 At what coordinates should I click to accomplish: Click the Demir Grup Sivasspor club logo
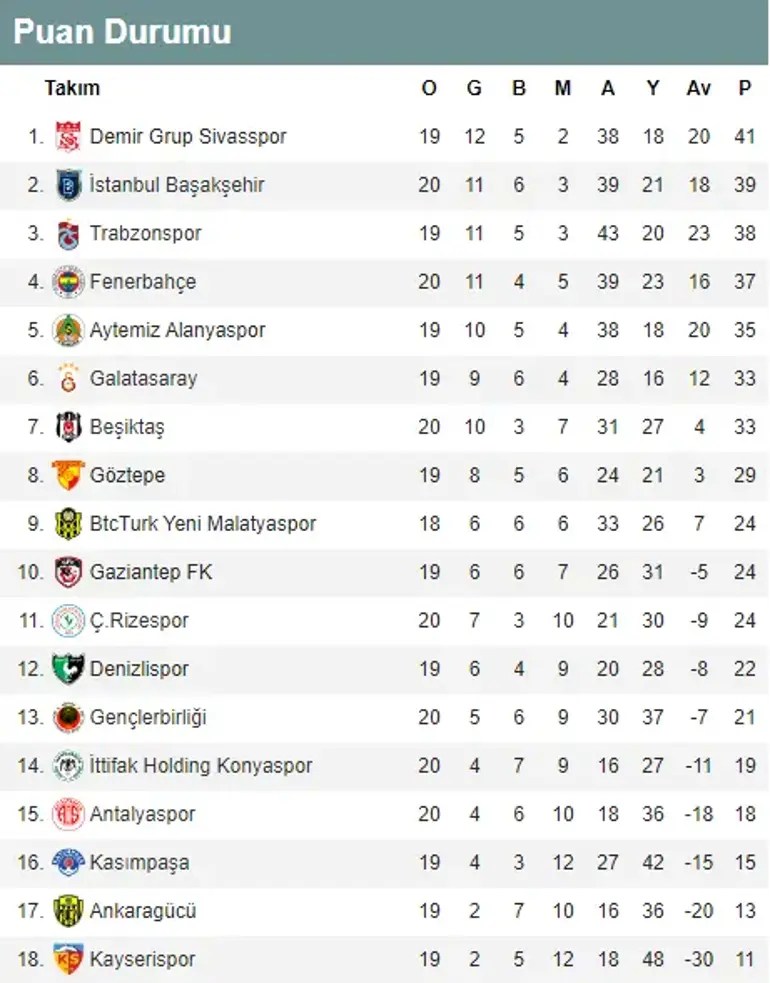tap(68, 137)
